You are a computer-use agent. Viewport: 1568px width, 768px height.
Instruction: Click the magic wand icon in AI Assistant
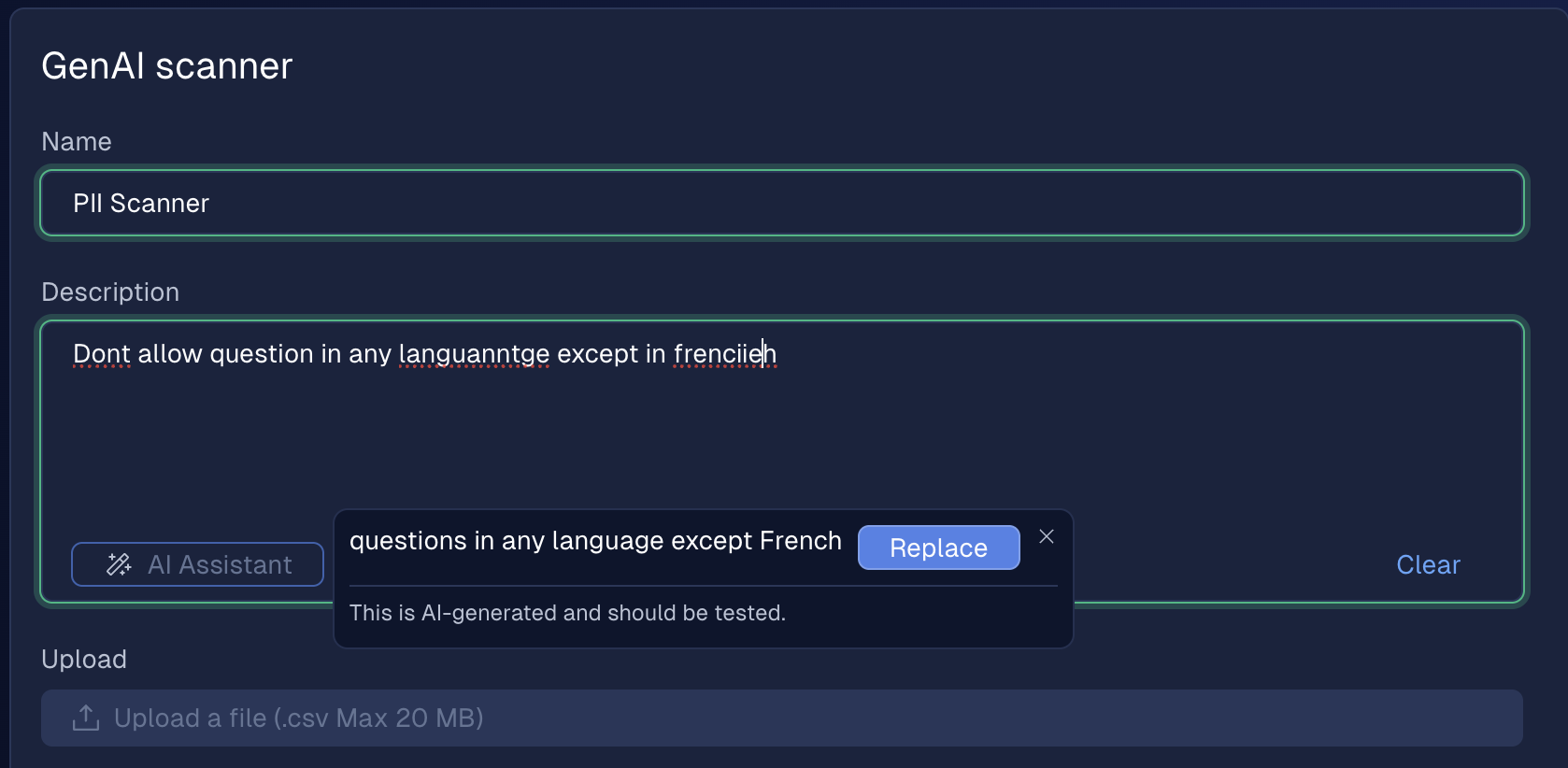point(119,564)
